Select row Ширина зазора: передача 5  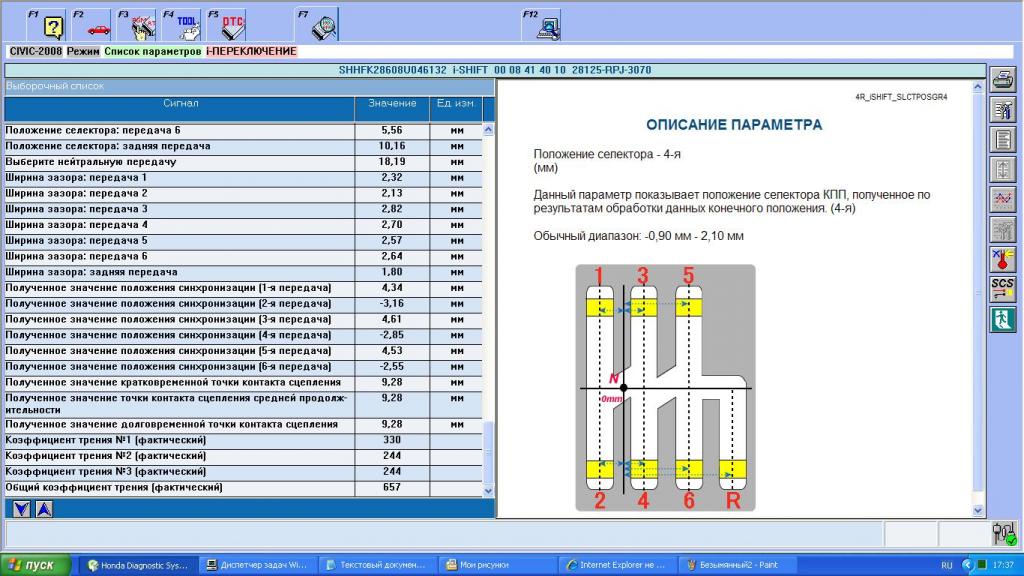click(243, 240)
